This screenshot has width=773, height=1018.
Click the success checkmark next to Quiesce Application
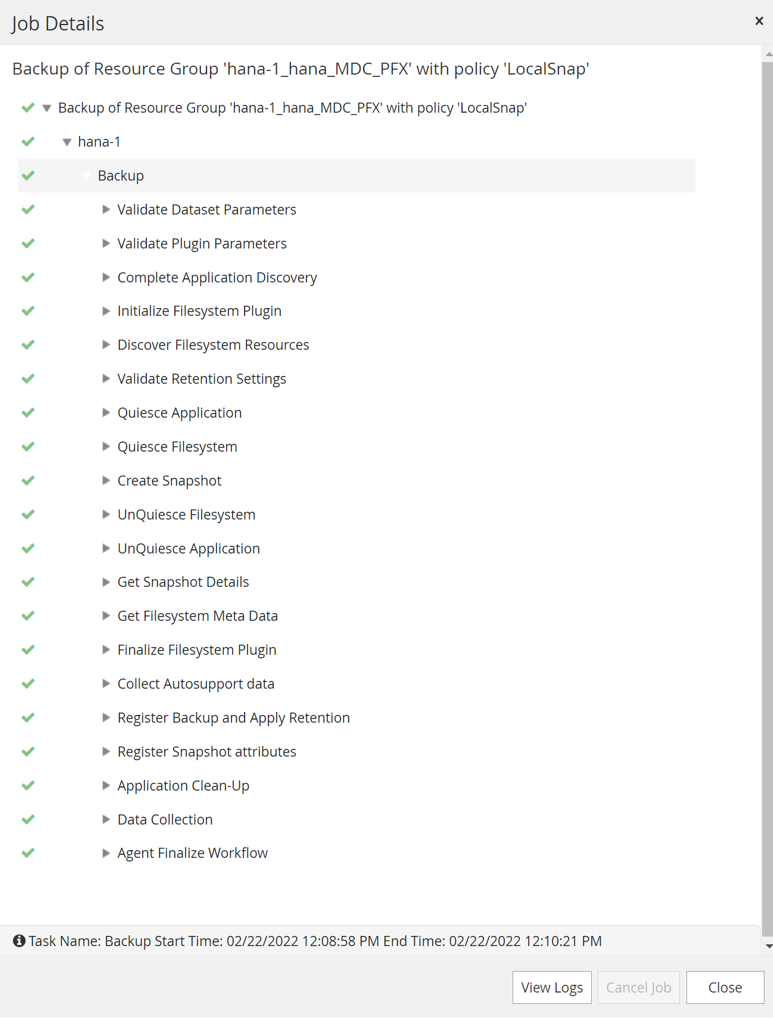(x=28, y=413)
